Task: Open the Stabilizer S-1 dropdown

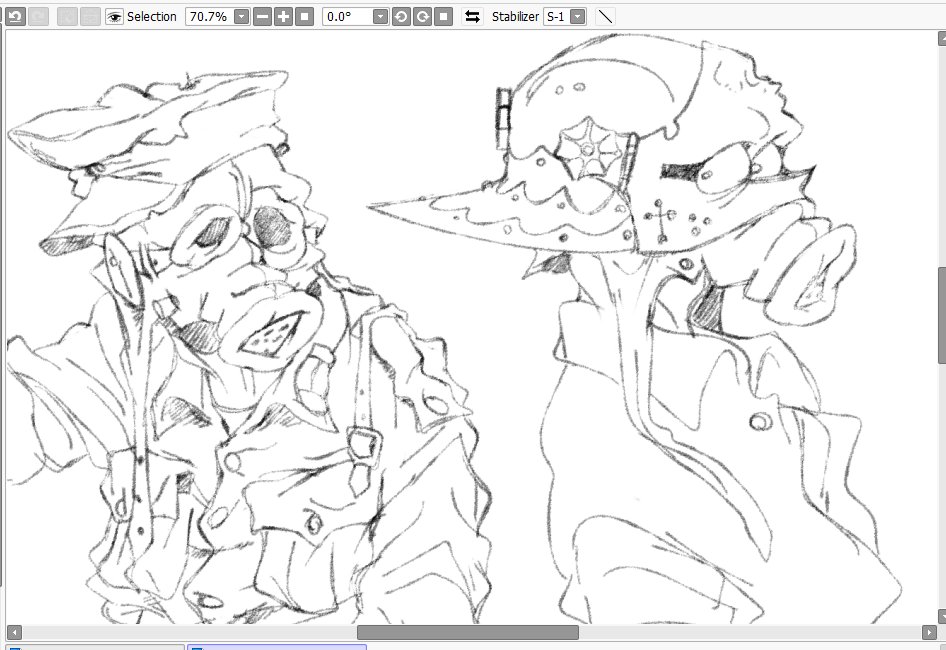Action: click(x=577, y=16)
